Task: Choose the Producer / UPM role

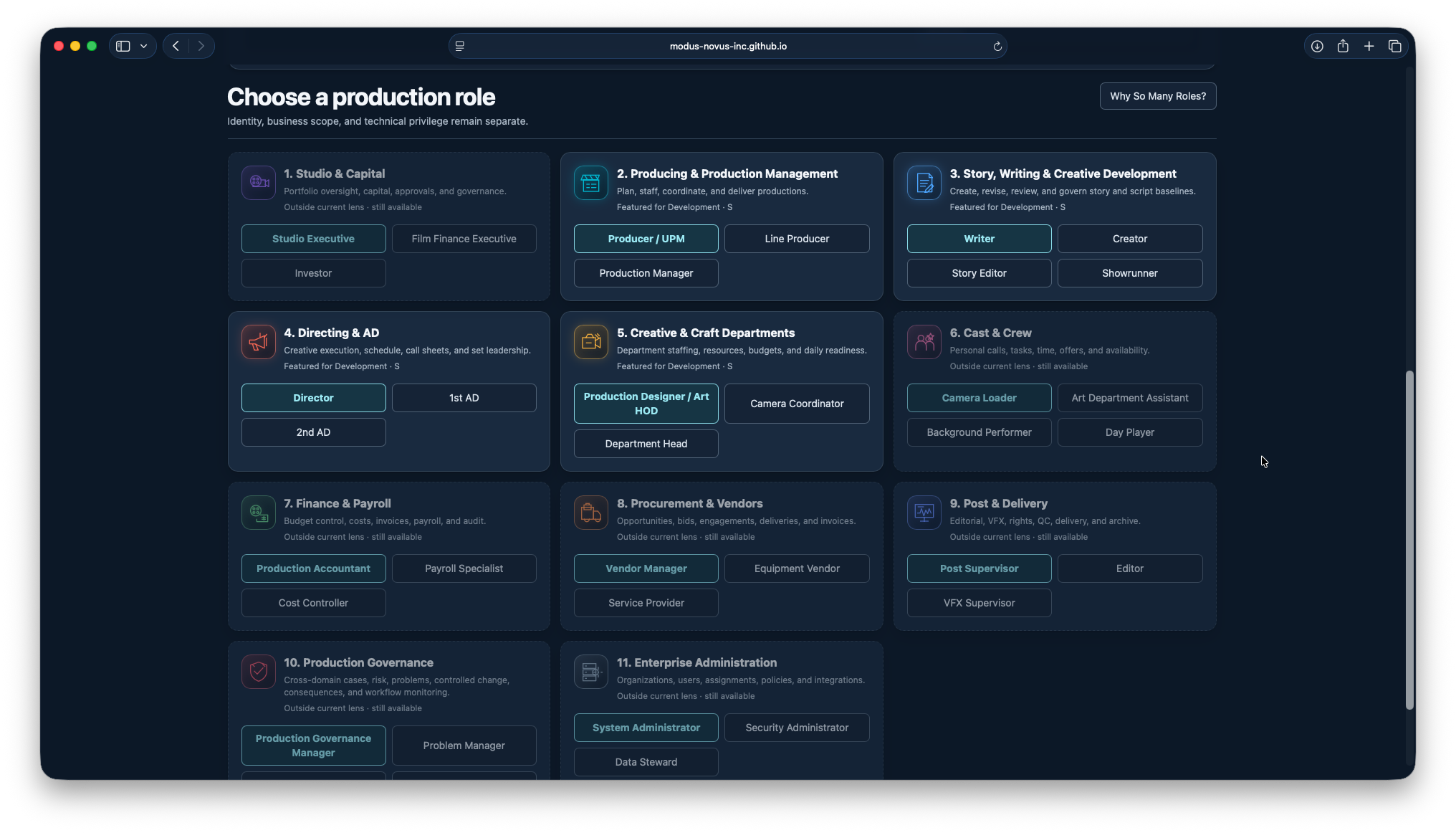Action: click(646, 239)
